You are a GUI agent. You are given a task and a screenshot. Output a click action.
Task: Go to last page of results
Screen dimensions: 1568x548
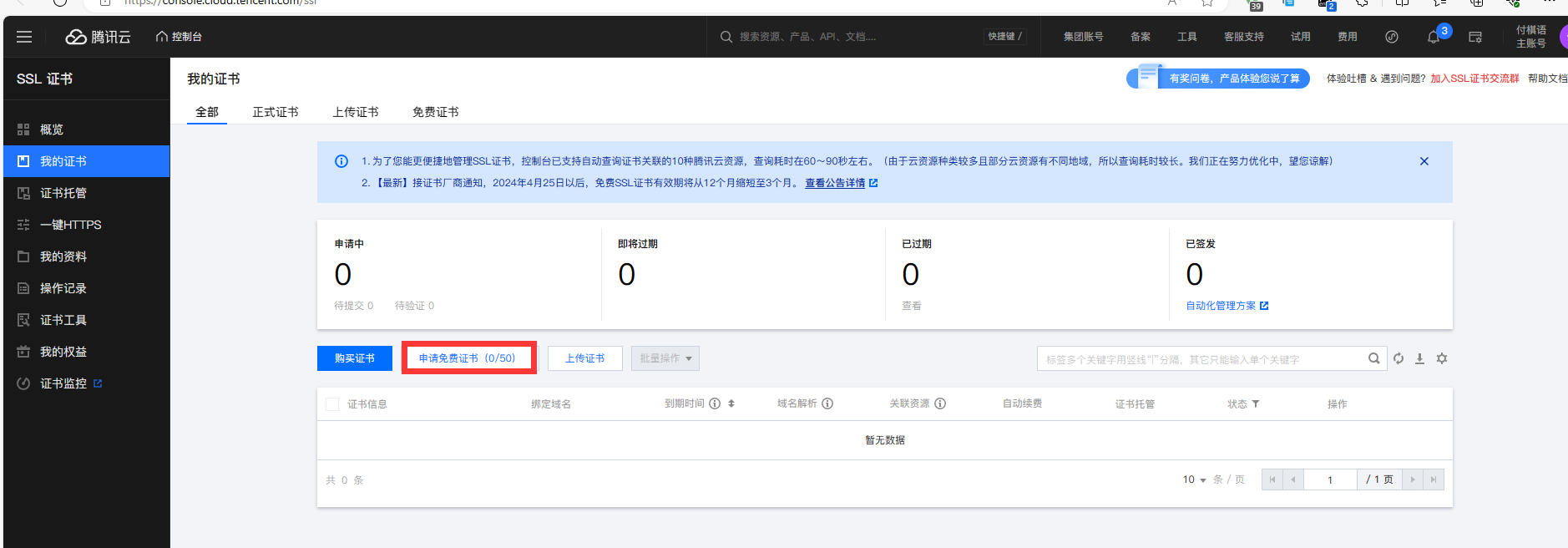pyautogui.click(x=1434, y=479)
